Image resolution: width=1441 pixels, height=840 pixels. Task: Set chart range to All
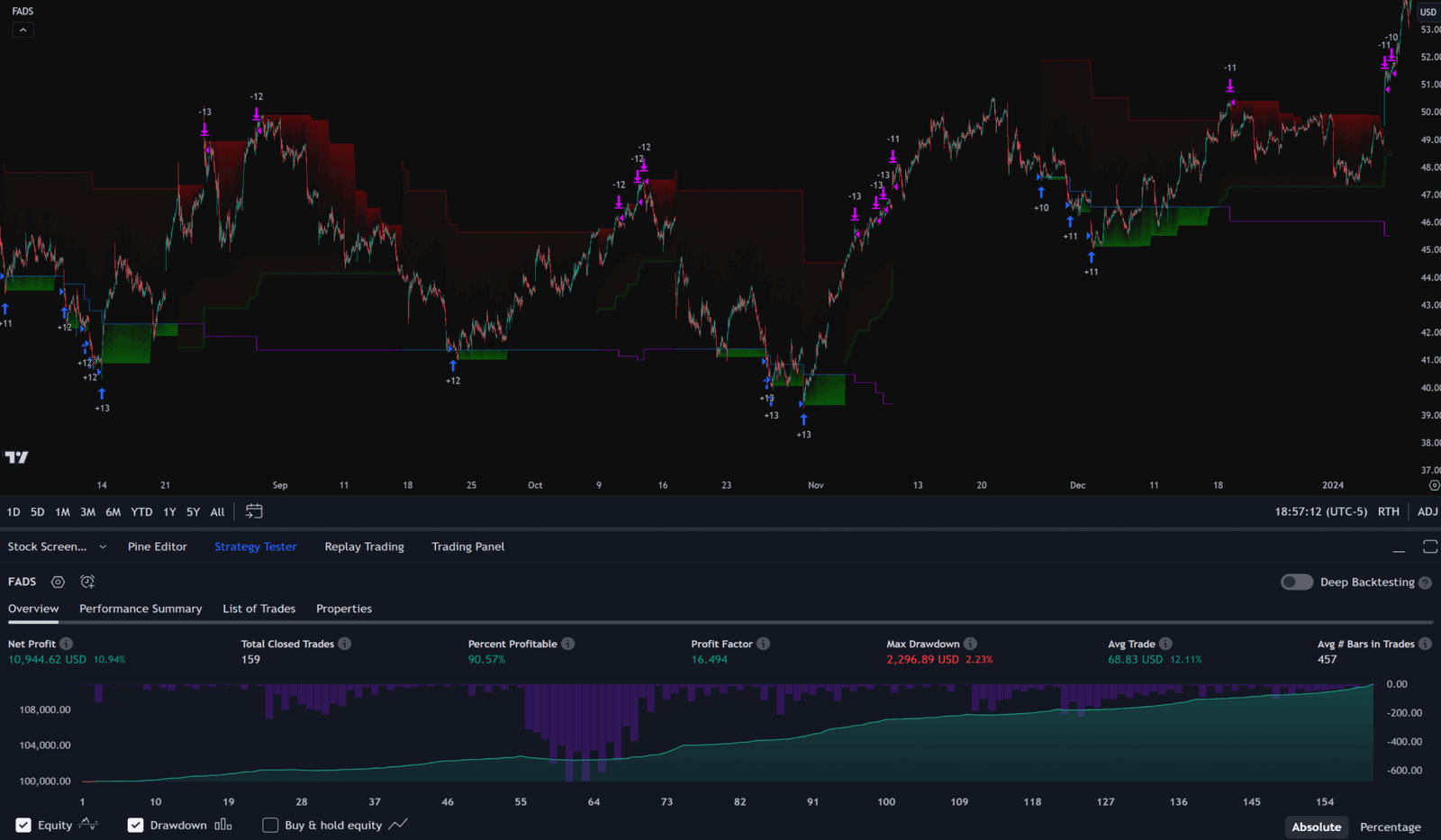point(217,511)
